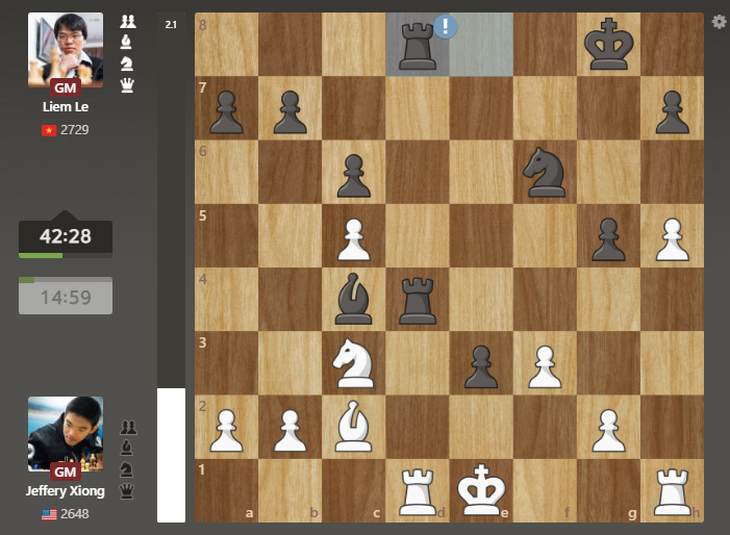Click the 42:28 clock display

pyautogui.click(x=65, y=236)
